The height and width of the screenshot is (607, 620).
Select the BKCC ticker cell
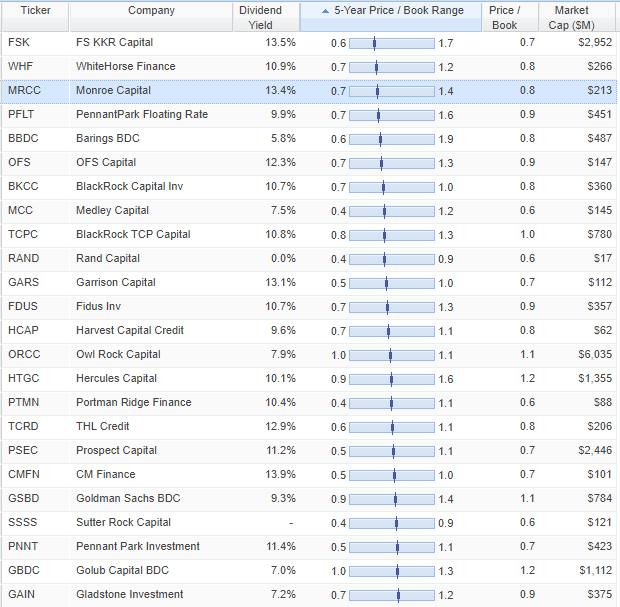(35, 186)
